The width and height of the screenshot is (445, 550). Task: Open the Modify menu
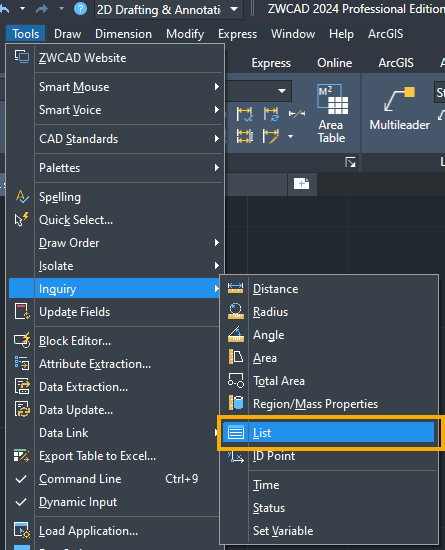pyautogui.click(x=185, y=34)
